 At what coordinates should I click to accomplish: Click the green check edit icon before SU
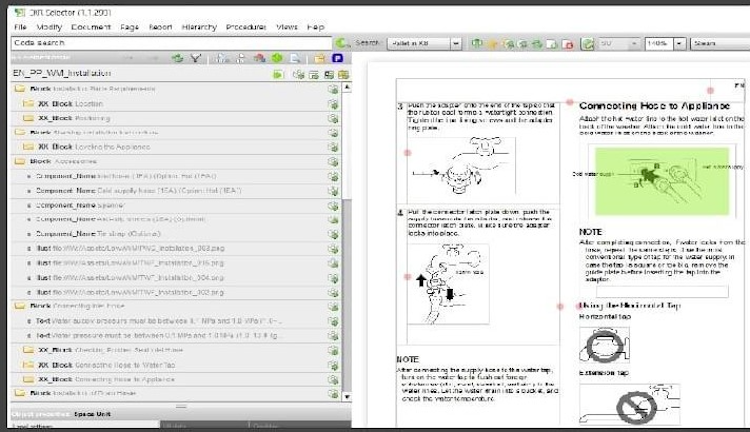click(x=587, y=44)
